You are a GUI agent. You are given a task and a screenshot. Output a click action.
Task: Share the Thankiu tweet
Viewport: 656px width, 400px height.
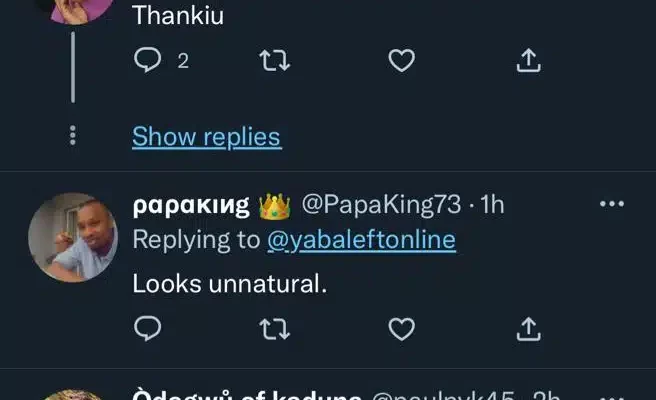click(x=529, y=61)
